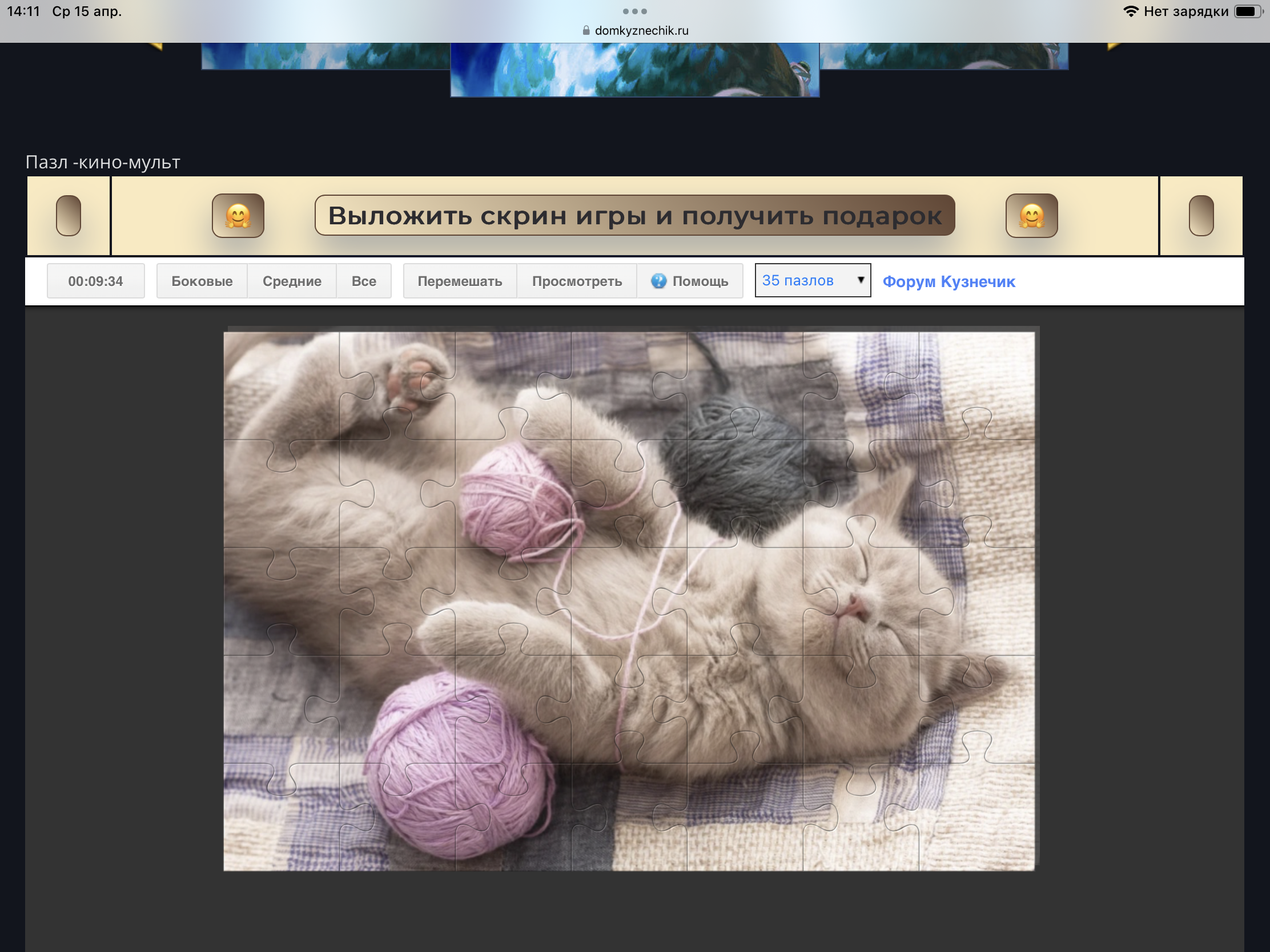This screenshot has height=952, width=1270.
Task: Click the dropdown arrow of puzzle count selector
Action: 860,280
